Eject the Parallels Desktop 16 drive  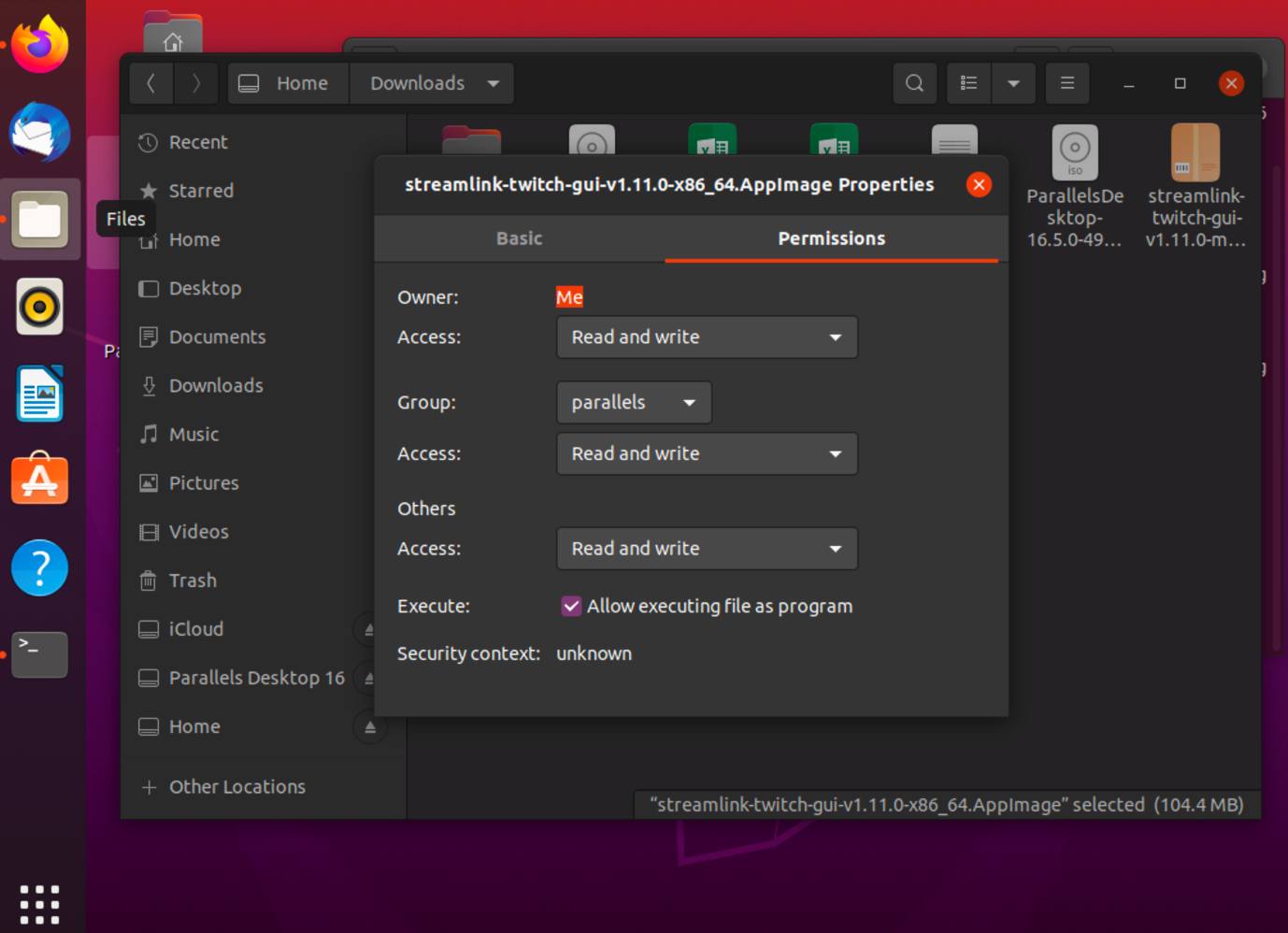point(371,678)
